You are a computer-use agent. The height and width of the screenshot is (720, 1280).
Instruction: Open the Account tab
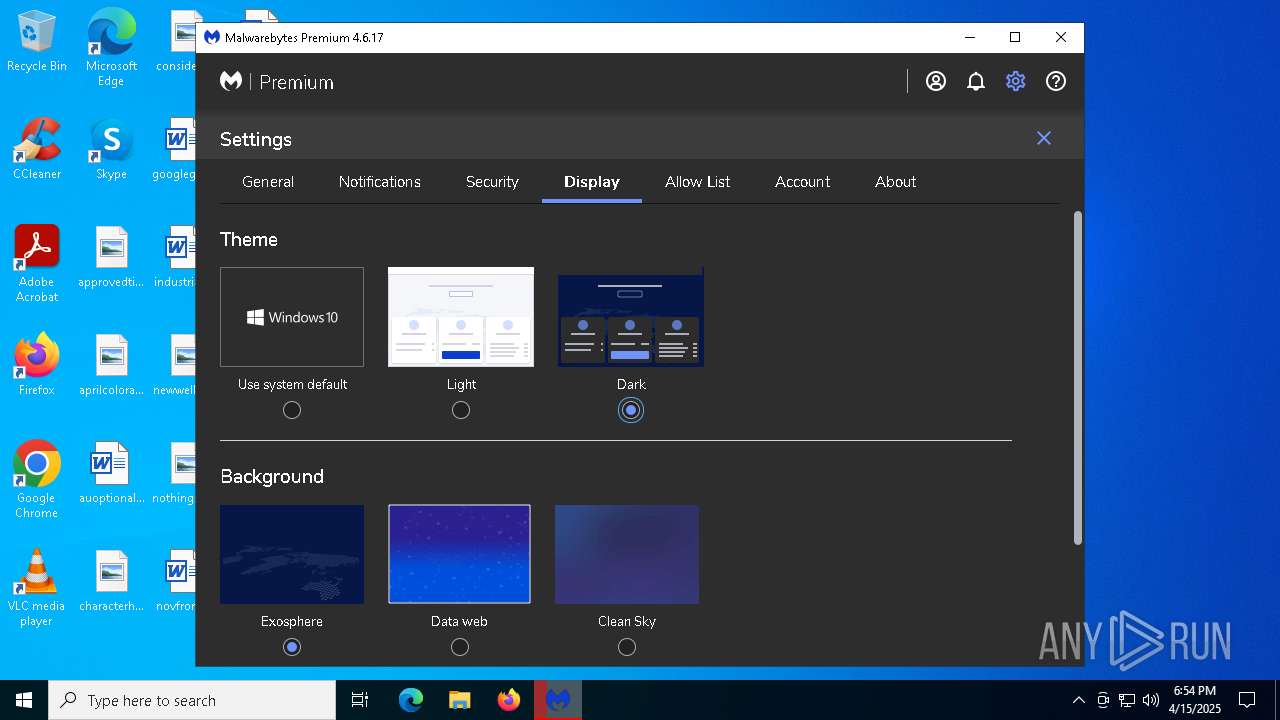coord(802,182)
